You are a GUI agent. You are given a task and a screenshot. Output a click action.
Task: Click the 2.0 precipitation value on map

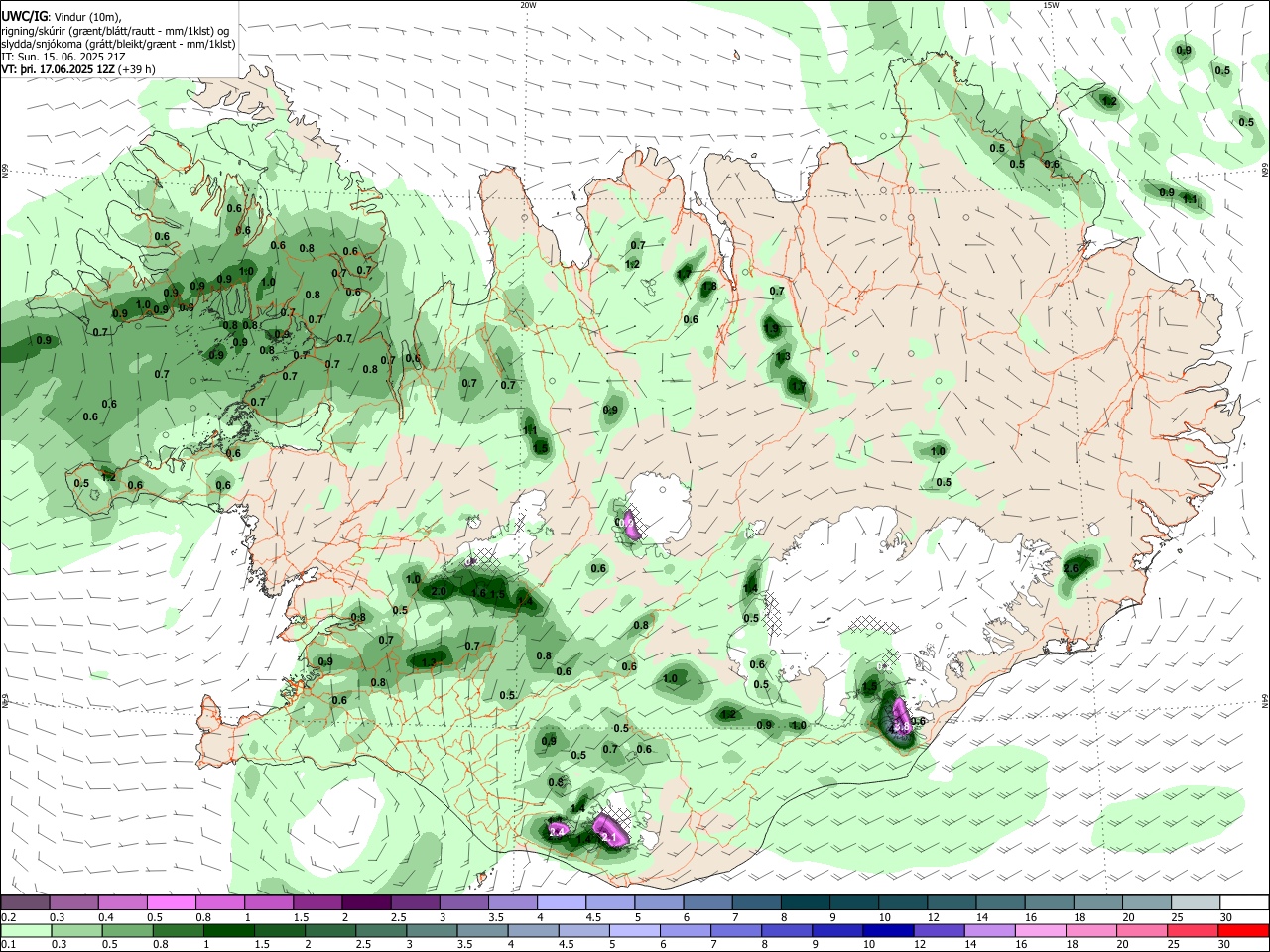(440, 591)
